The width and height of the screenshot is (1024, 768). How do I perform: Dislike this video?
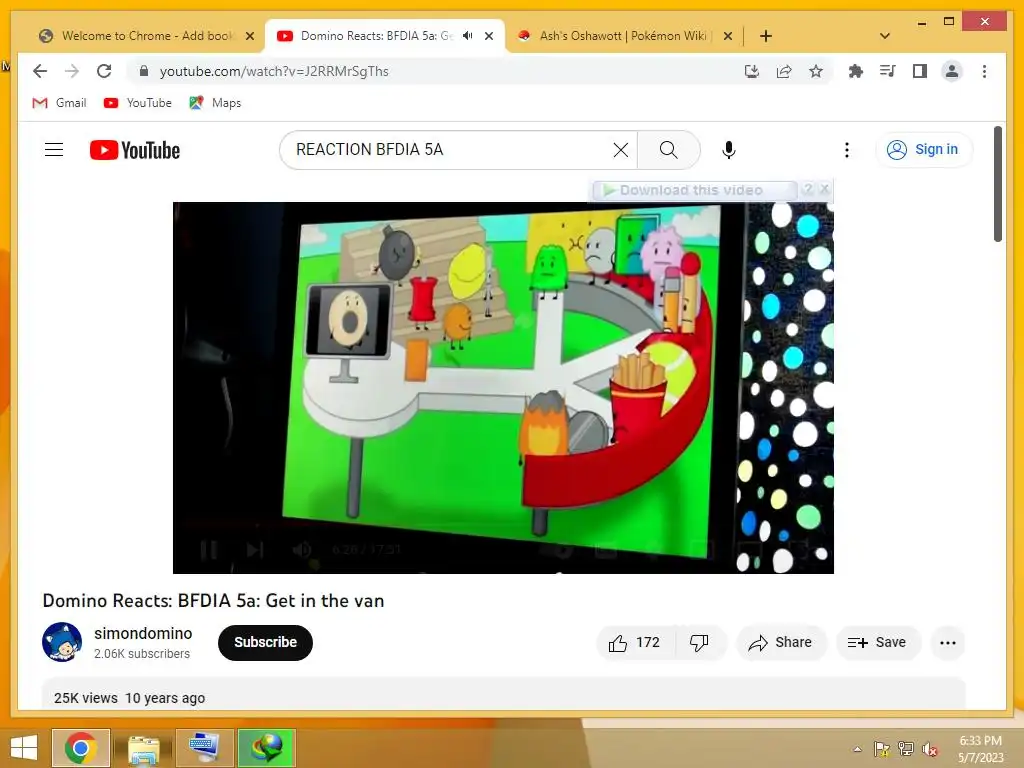[699, 643]
